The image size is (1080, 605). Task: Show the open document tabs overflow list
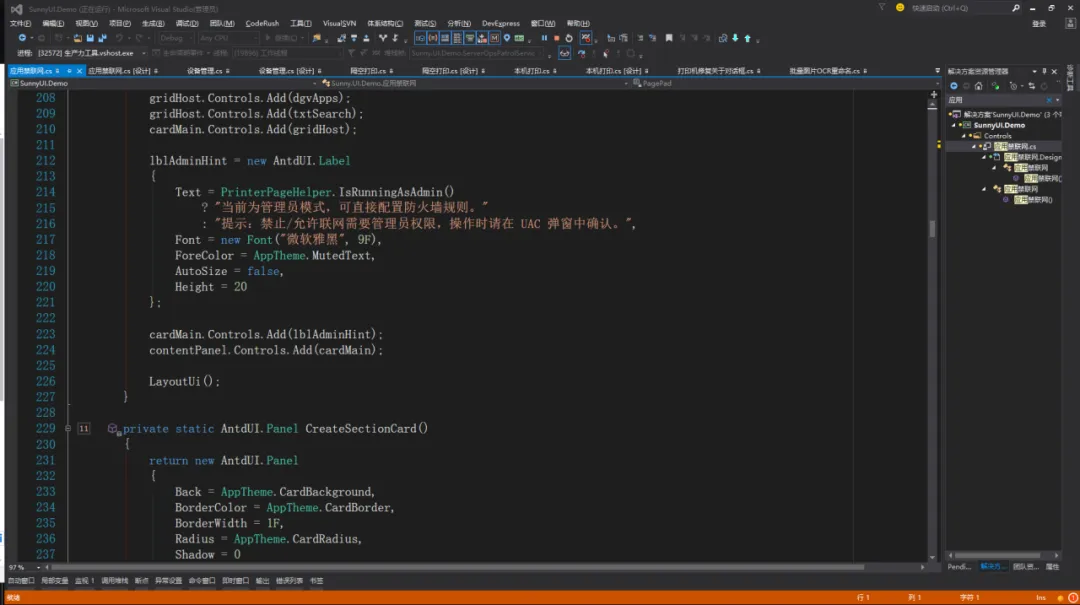point(937,71)
